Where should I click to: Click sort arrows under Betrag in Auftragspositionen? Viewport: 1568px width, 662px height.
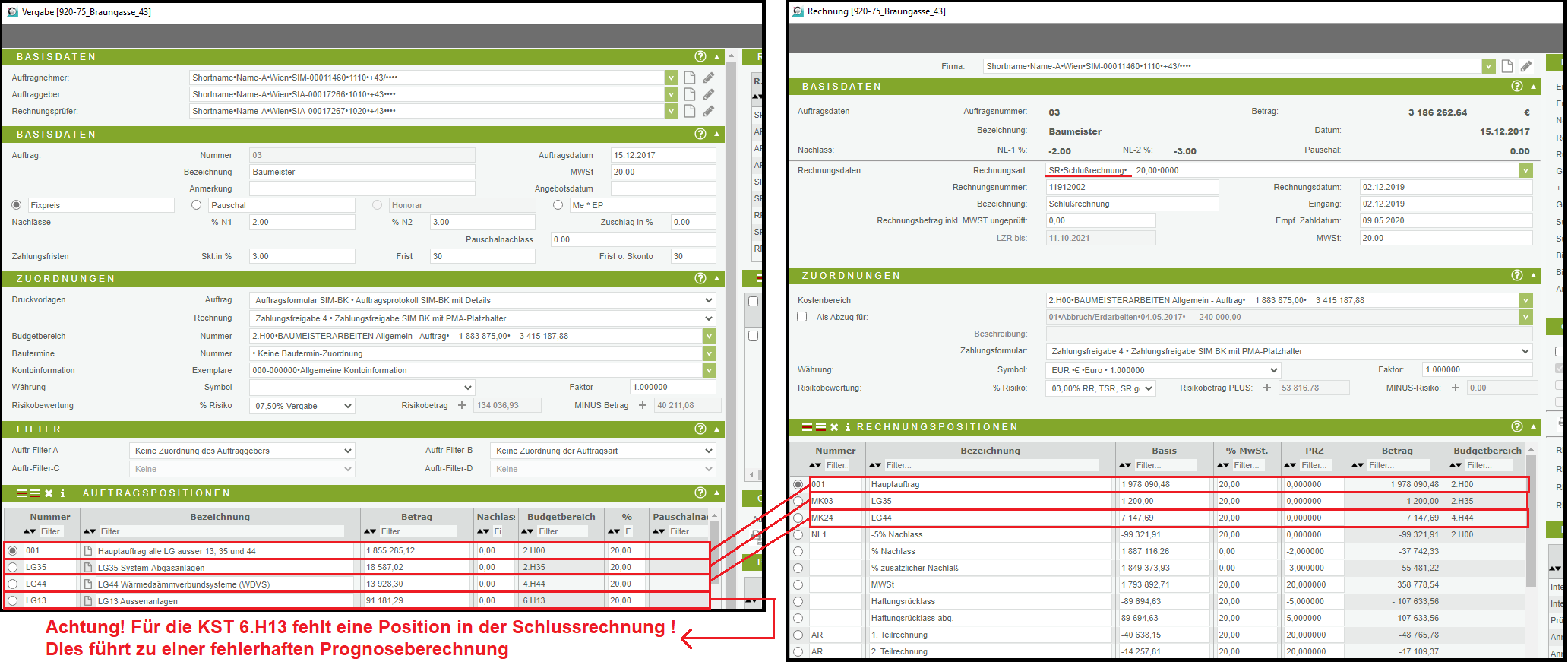click(370, 531)
